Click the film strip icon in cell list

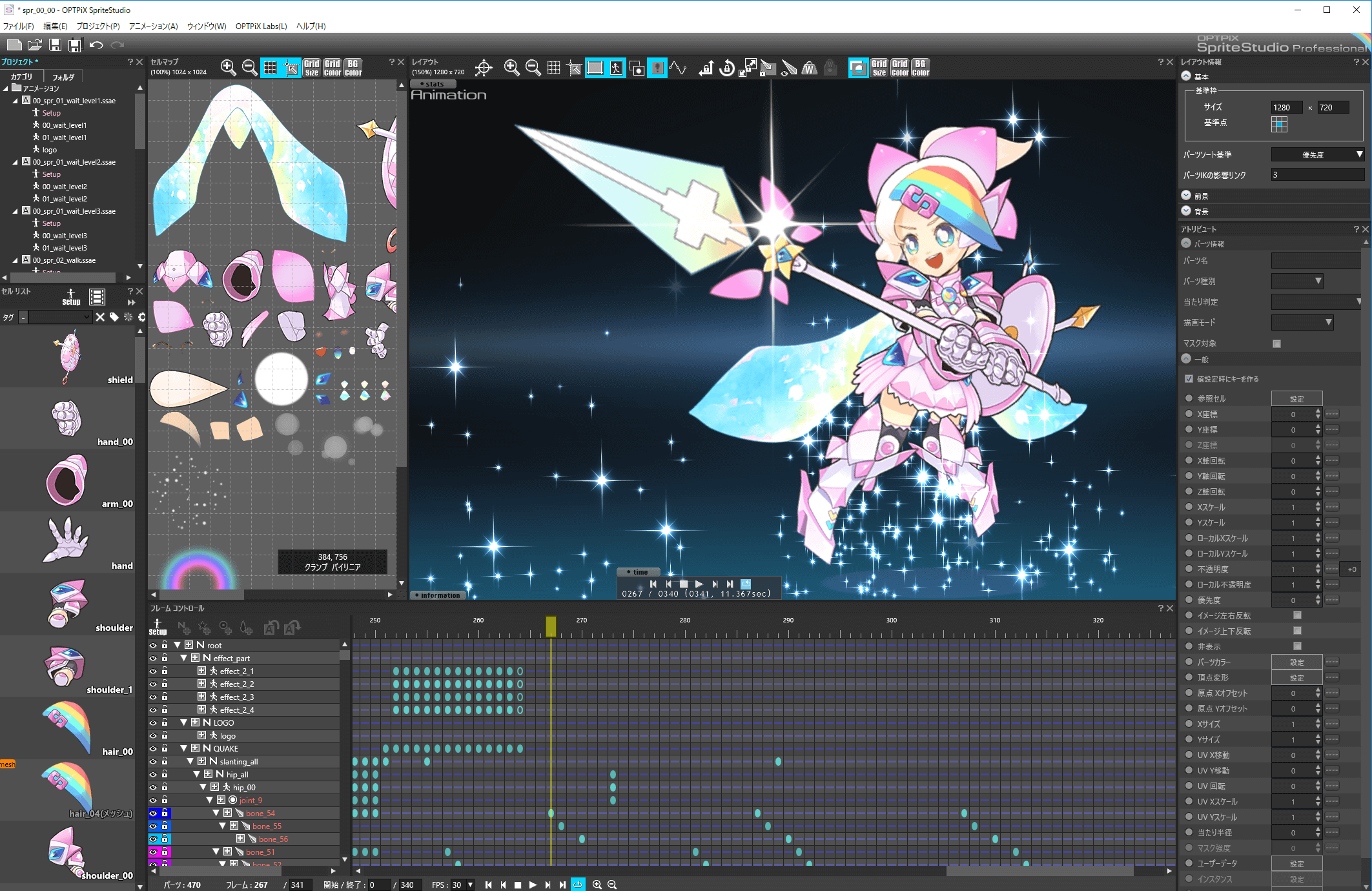pyautogui.click(x=97, y=297)
